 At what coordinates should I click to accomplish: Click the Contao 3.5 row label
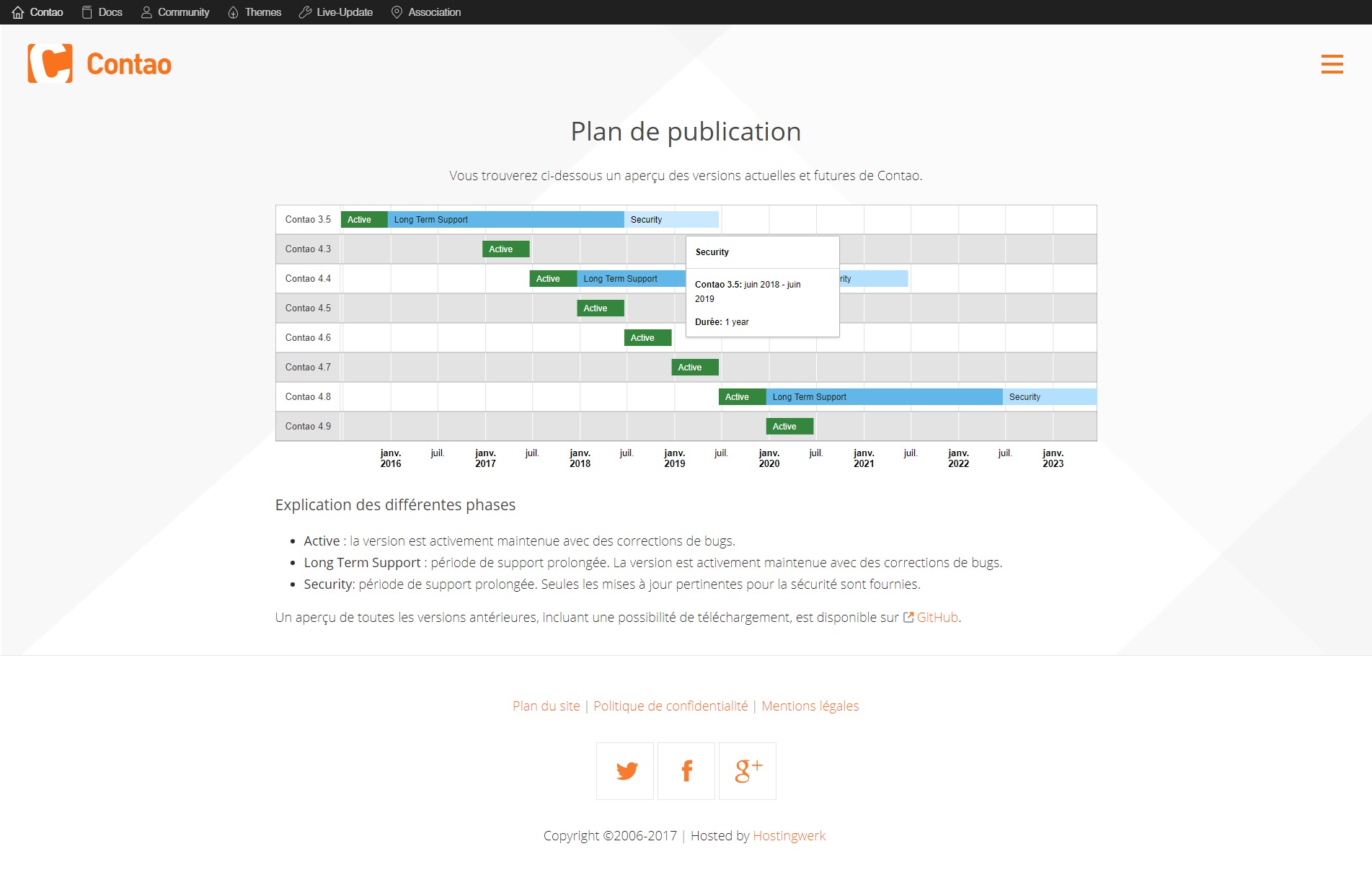308,220
